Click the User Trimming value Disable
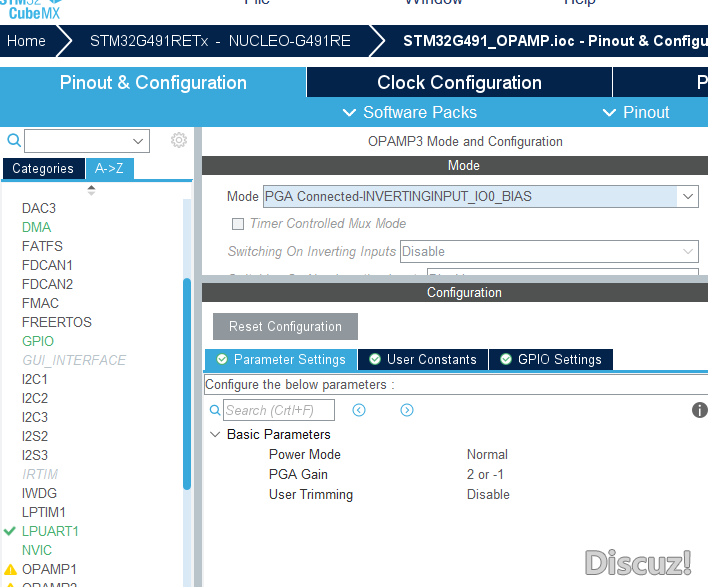The height and width of the screenshot is (587, 708). [488, 494]
